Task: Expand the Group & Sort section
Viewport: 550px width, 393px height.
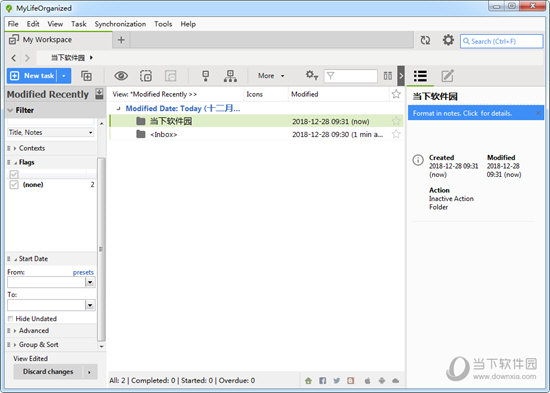Action: tap(15, 345)
